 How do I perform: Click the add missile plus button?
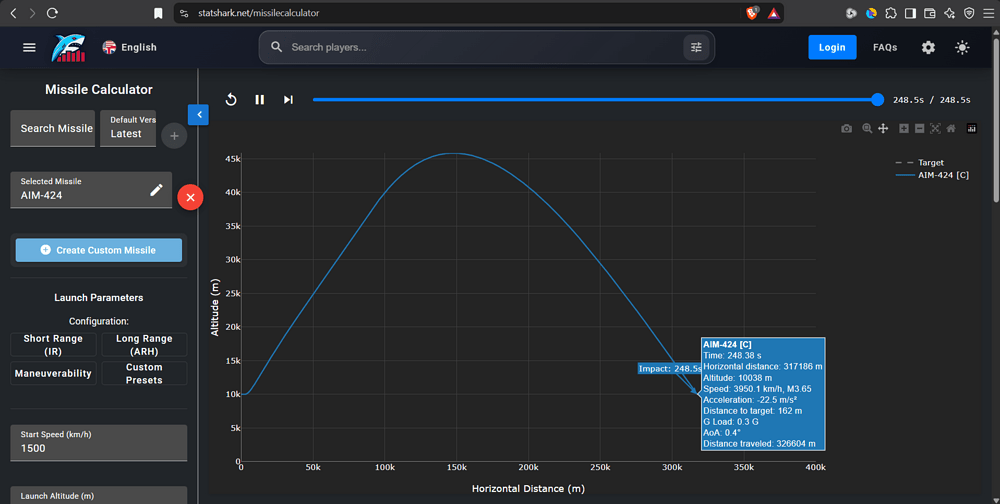click(174, 136)
